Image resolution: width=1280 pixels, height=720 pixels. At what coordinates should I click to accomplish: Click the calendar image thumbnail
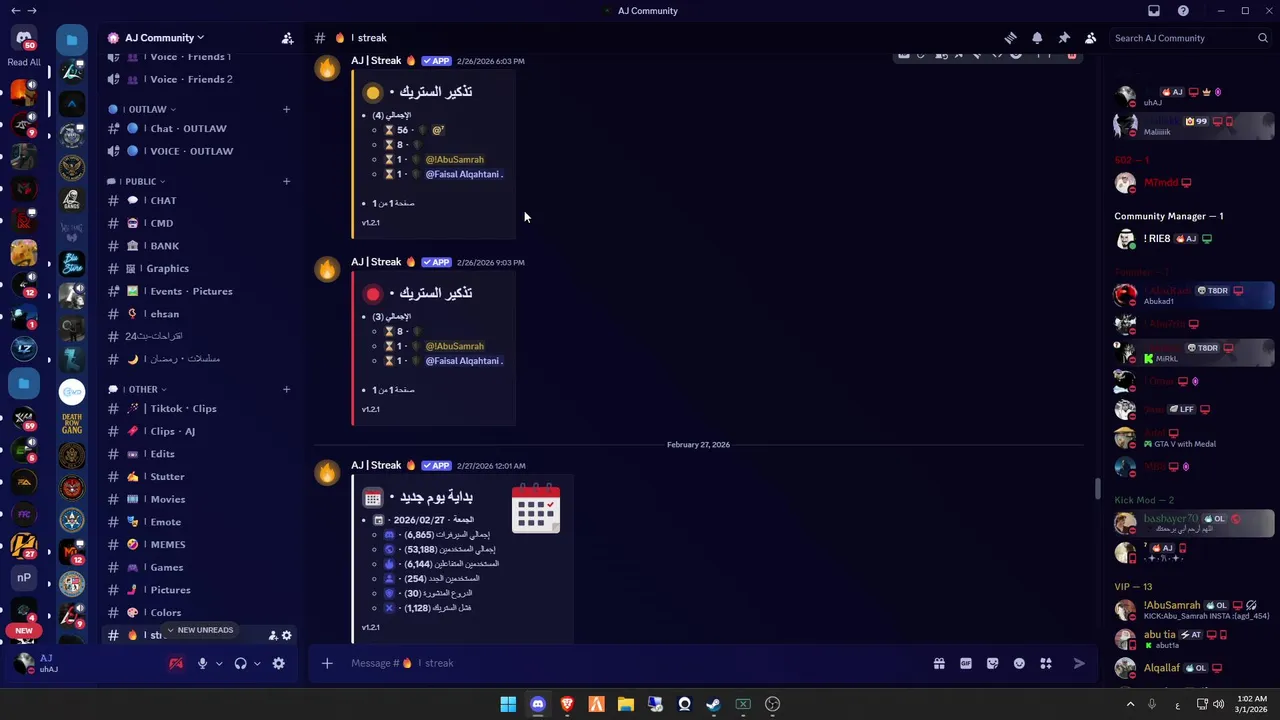pyautogui.click(x=536, y=508)
